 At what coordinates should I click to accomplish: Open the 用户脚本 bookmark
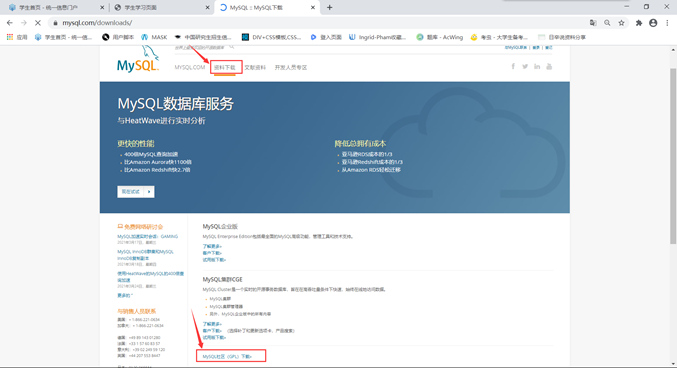118,37
